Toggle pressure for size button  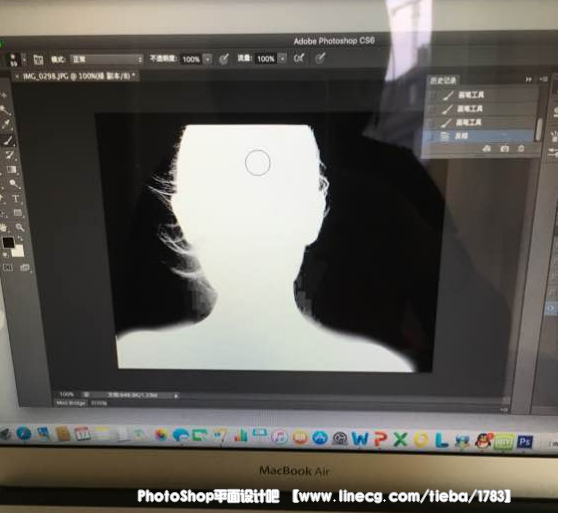click(x=320, y=58)
